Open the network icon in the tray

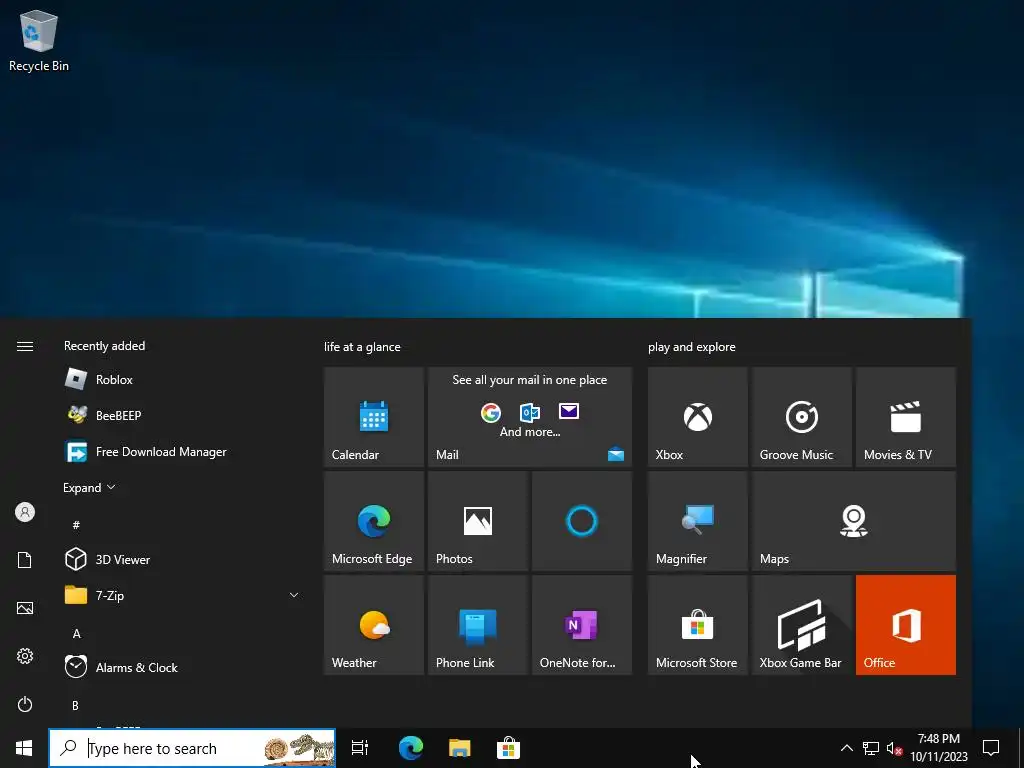[871, 748]
